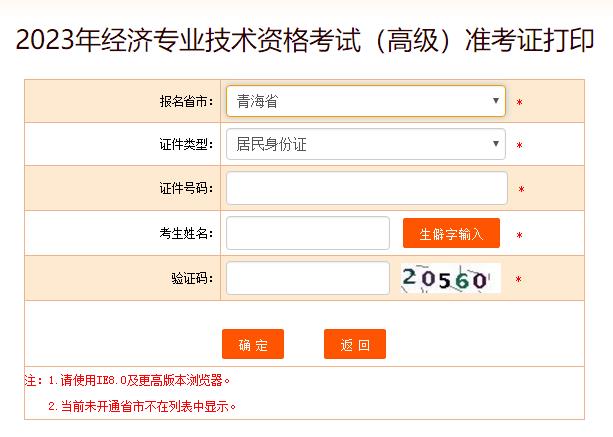Expand the 证件类型 dropdown showing 居民身份证
The image size is (613, 437).
pyautogui.click(x=366, y=144)
